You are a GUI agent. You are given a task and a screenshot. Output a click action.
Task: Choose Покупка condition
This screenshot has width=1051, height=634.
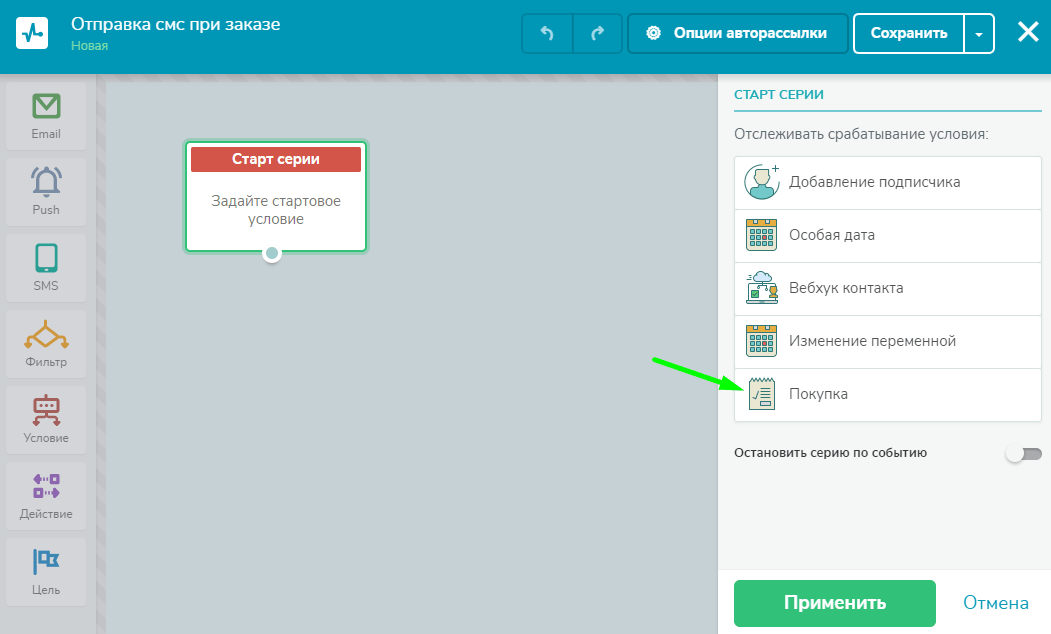tap(887, 394)
